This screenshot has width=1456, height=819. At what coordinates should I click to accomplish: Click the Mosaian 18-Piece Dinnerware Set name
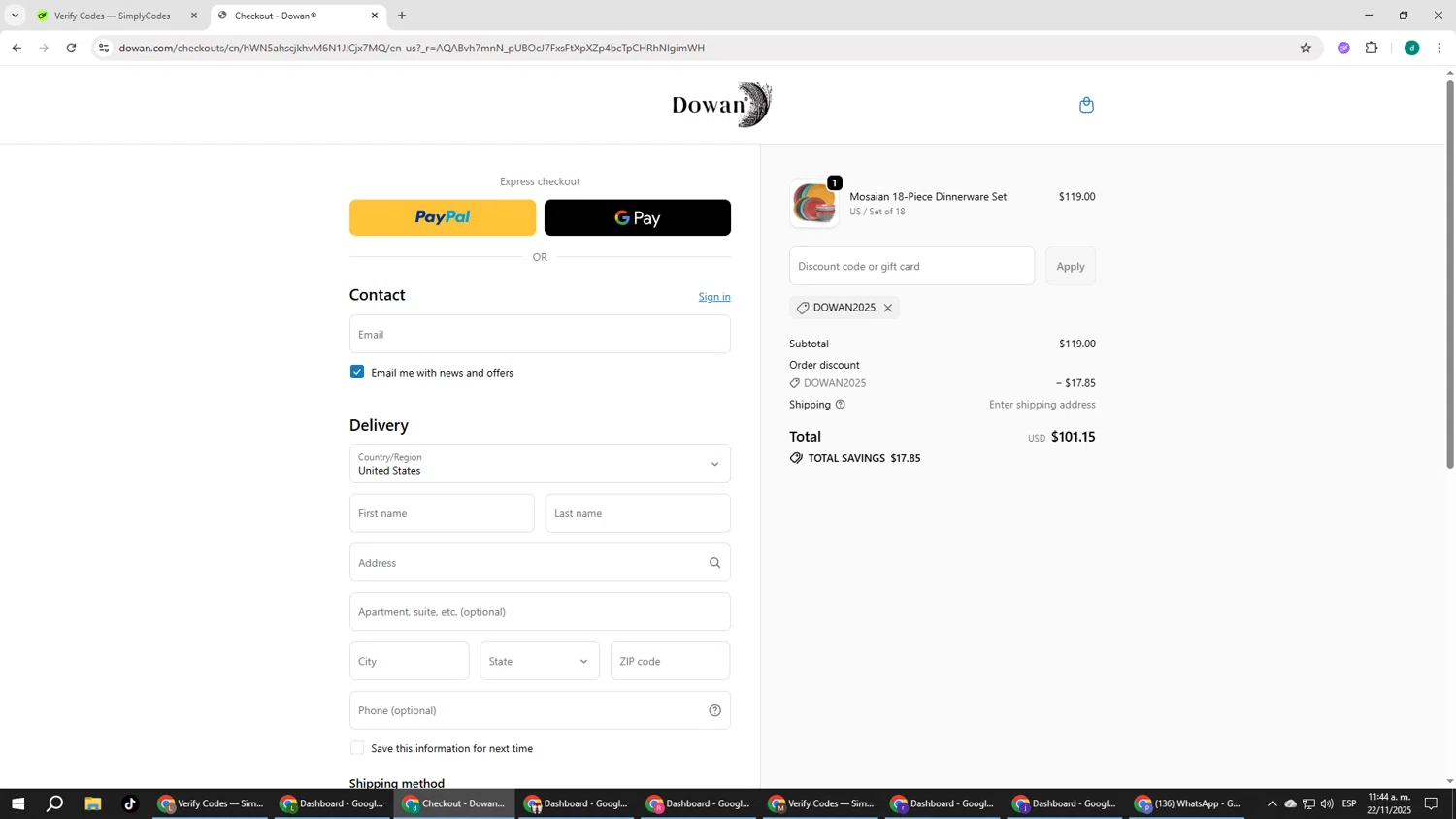pyautogui.click(x=928, y=196)
